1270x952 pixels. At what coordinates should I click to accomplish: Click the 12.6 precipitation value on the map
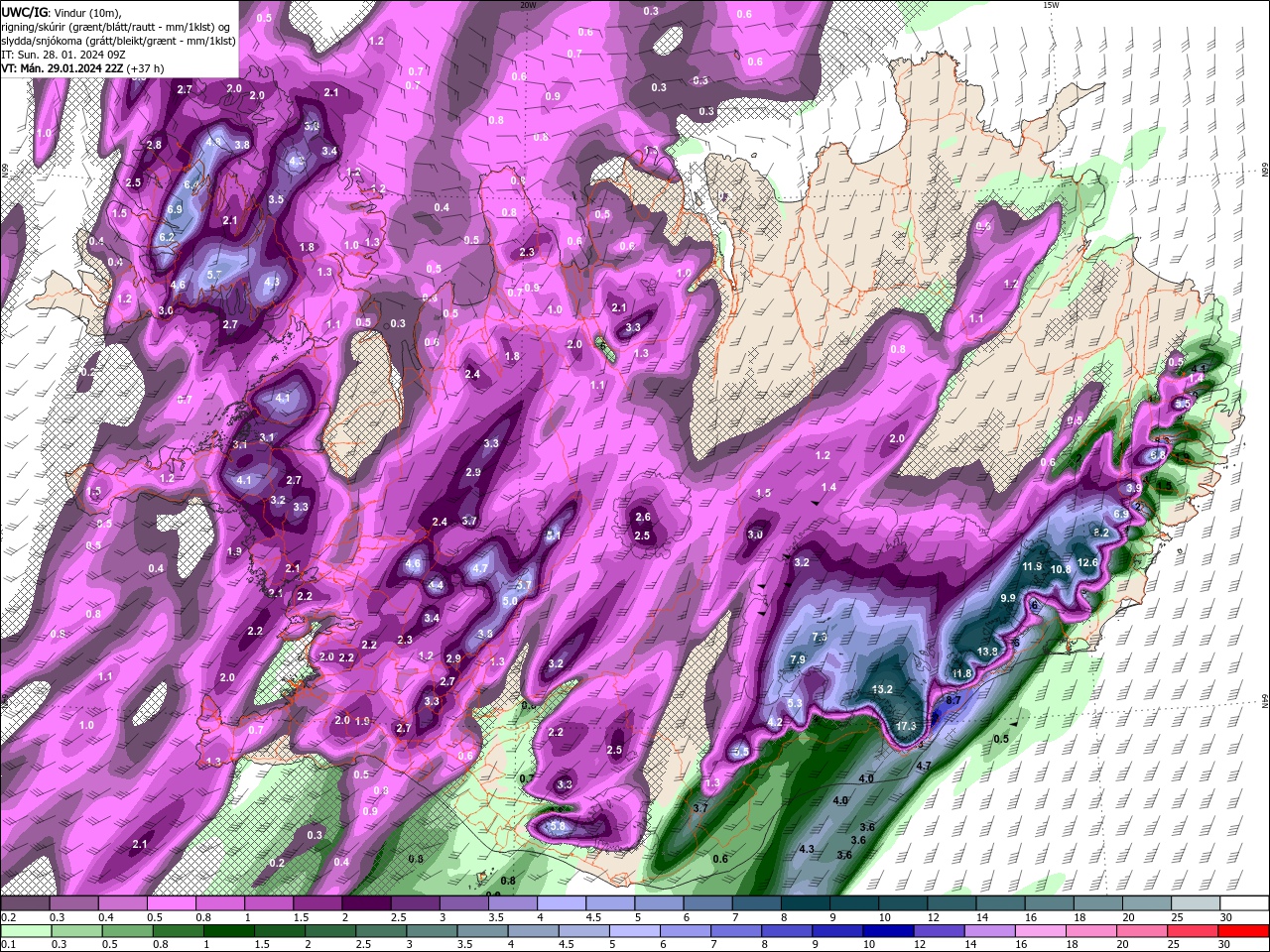pos(1087,562)
